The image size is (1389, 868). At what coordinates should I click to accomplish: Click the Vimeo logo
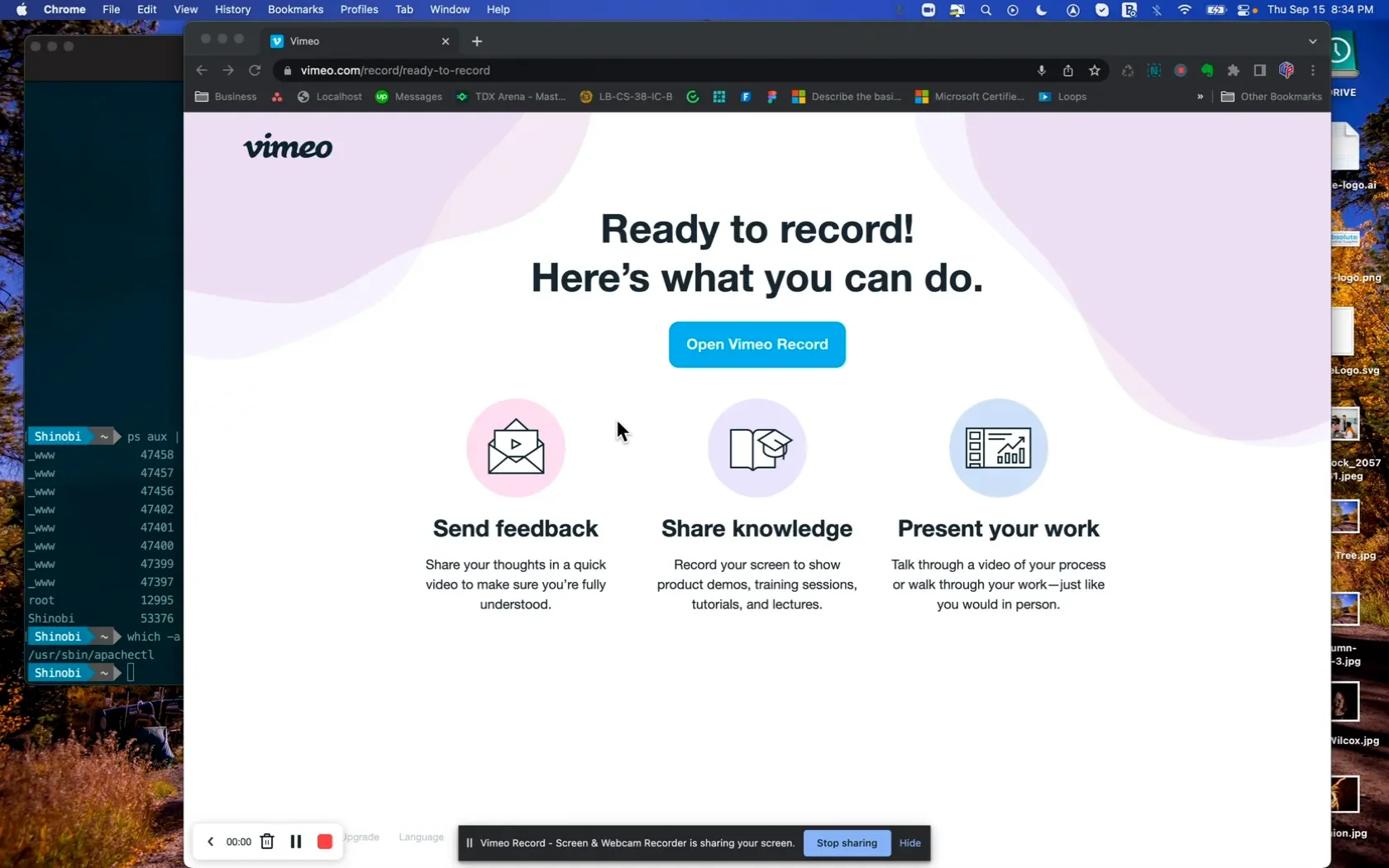coord(288,146)
